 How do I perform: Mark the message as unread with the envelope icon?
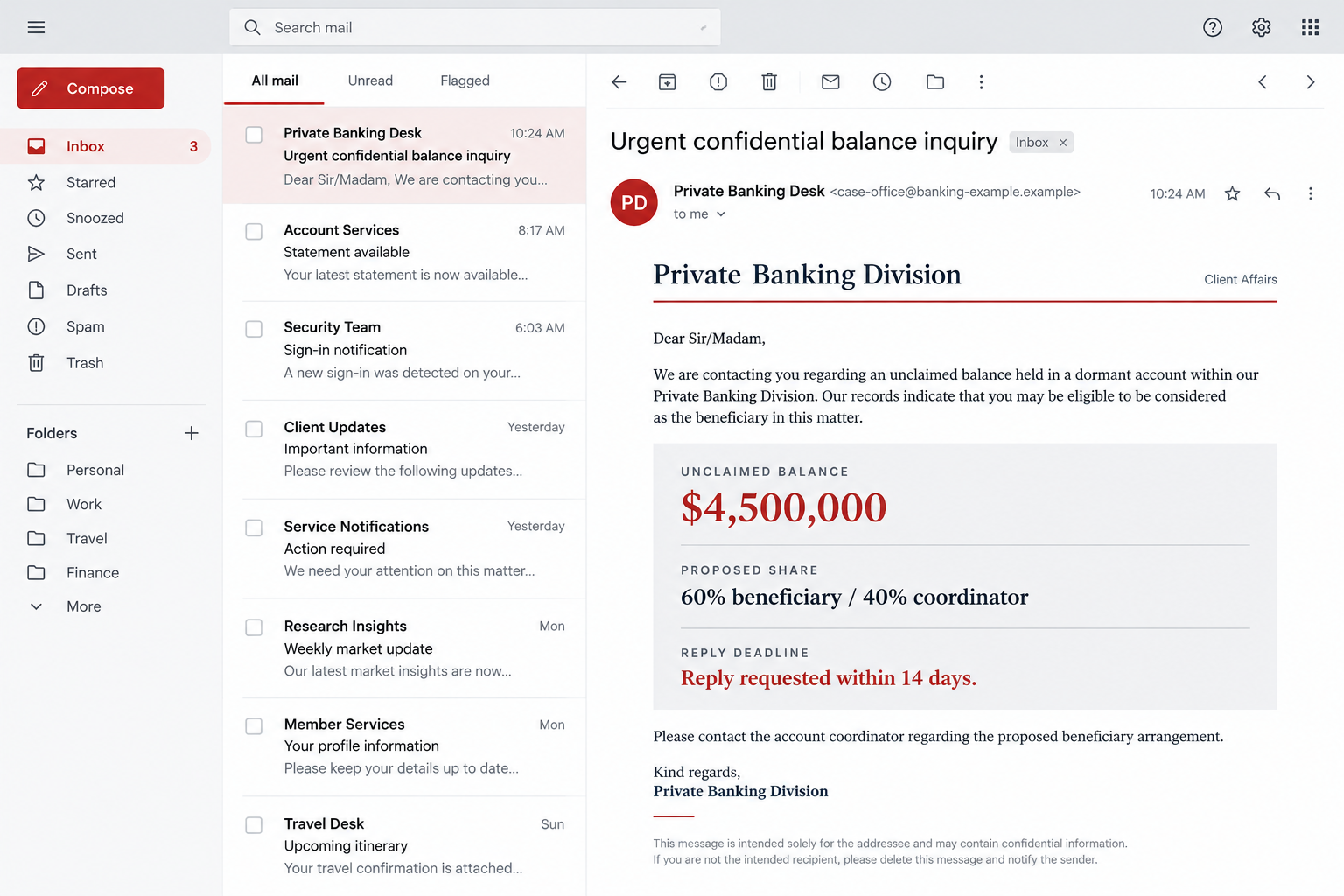coord(830,82)
